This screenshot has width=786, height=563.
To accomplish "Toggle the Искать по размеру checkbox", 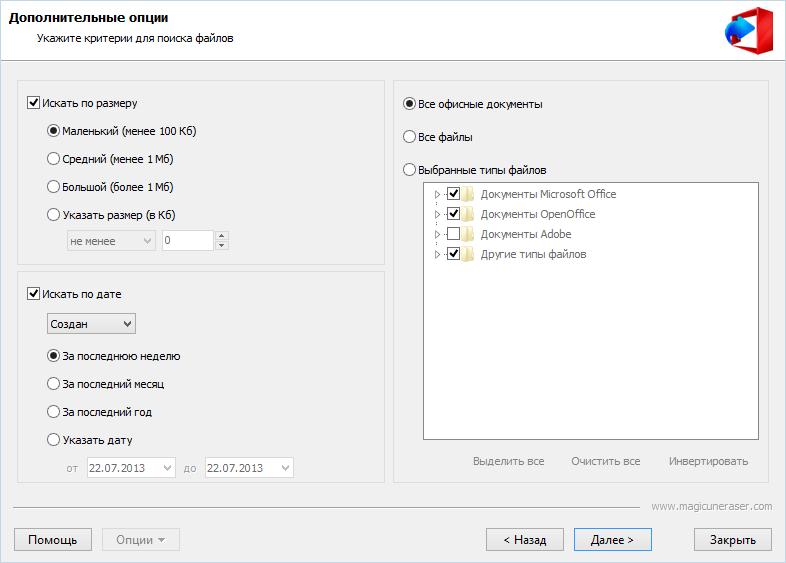I will tap(34, 102).
